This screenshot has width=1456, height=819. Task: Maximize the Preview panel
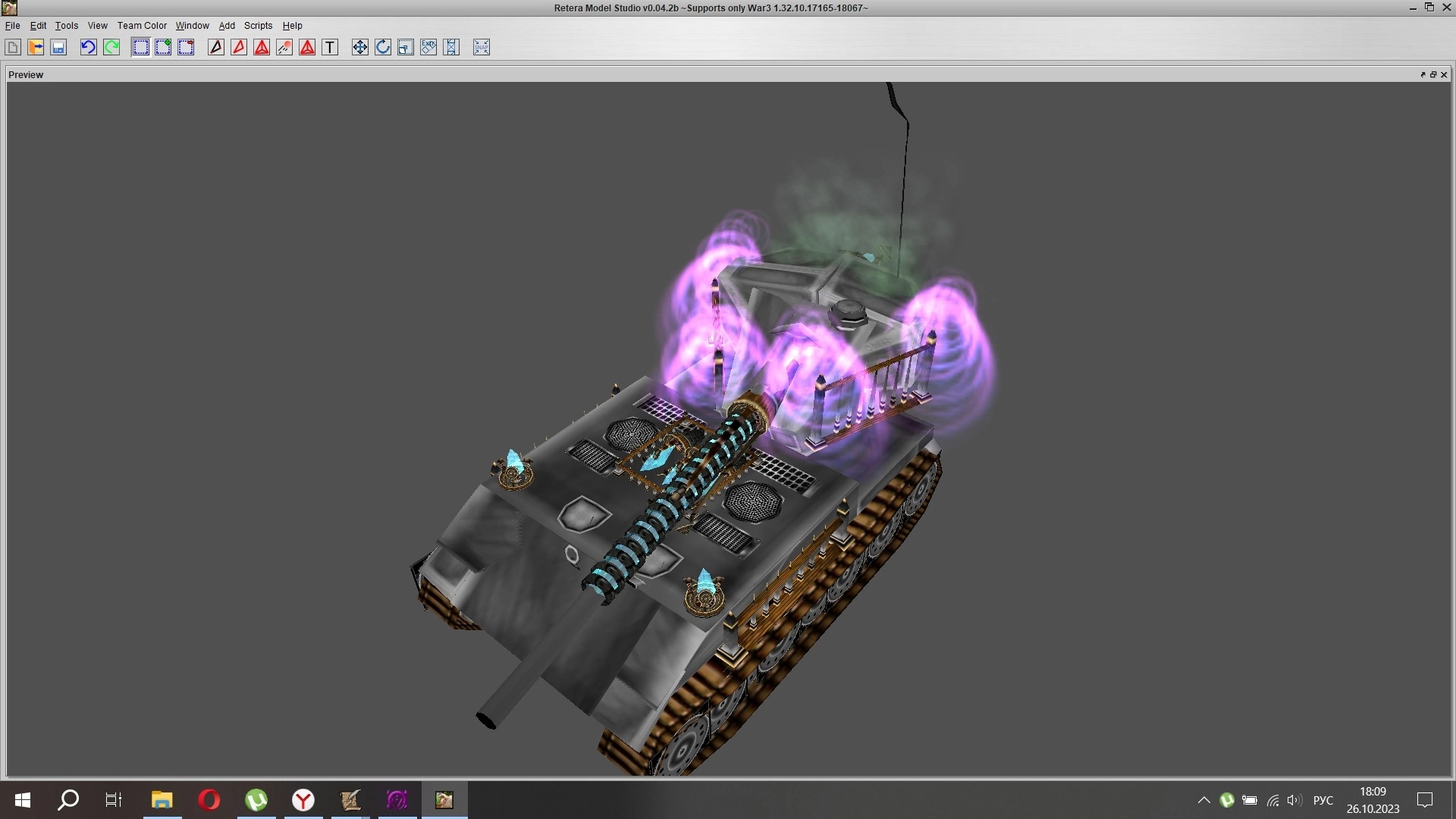click(x=1433, y=74)
